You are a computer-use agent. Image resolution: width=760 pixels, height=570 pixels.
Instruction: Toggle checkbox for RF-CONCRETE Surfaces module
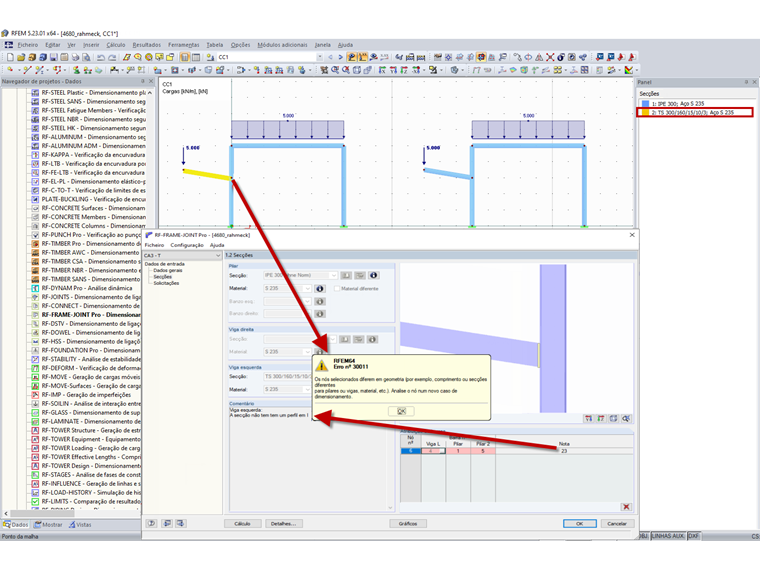35,208
